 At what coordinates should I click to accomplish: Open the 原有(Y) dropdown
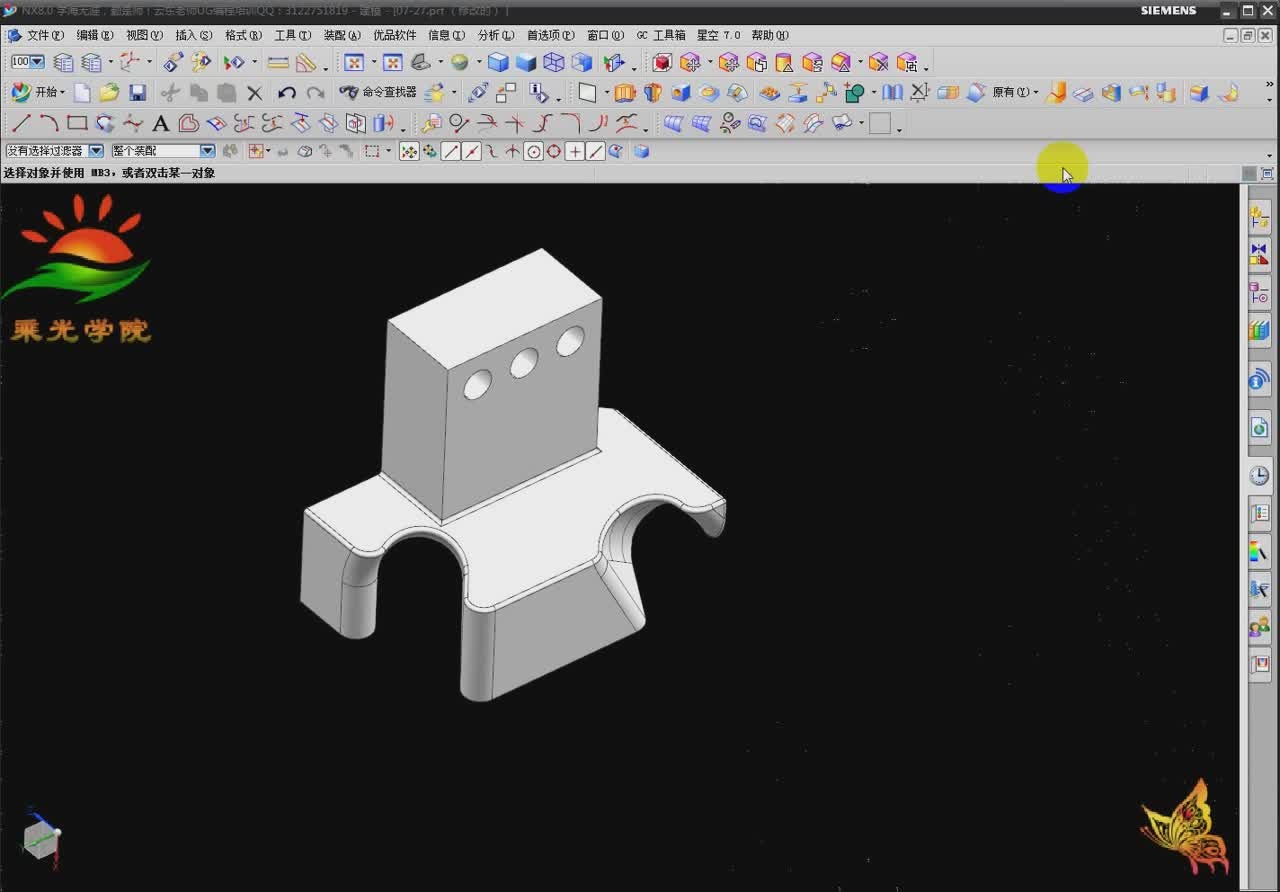click(x=1015, y=93)
